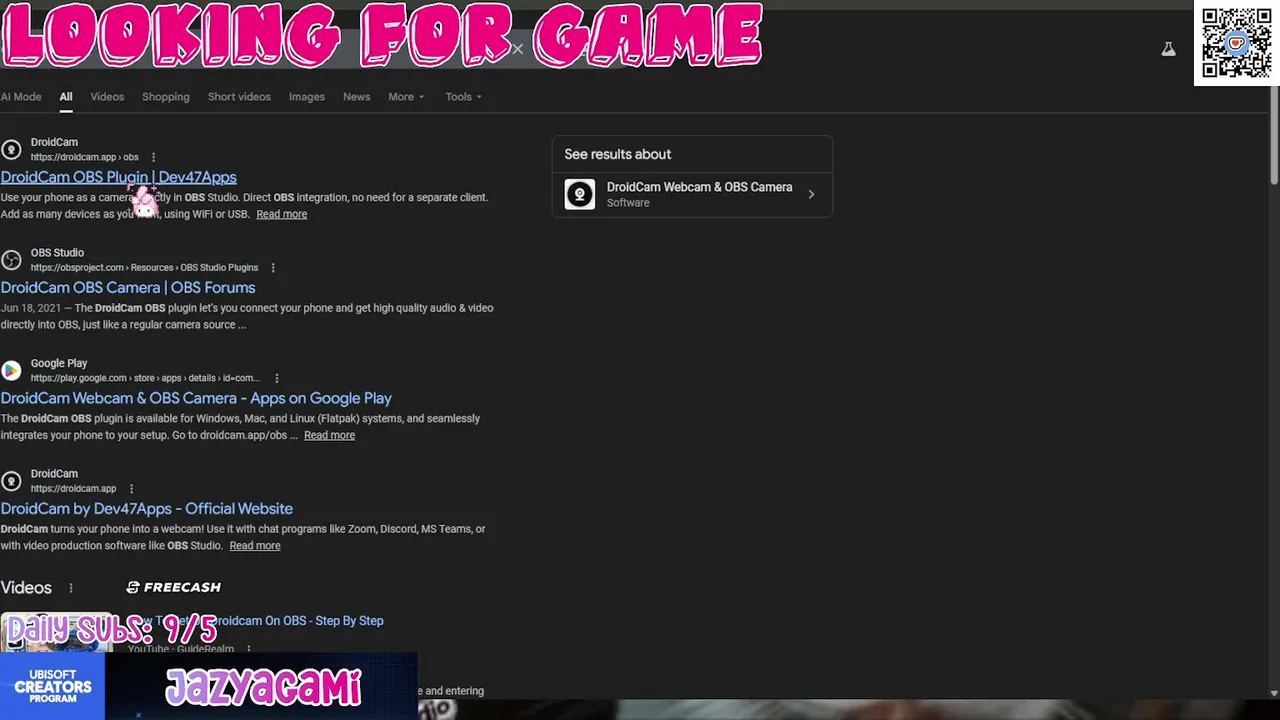Click obsproject.com › Resources breadcrumb text
Viewport: 1280px width, 720px height.
tap(144, 268)
